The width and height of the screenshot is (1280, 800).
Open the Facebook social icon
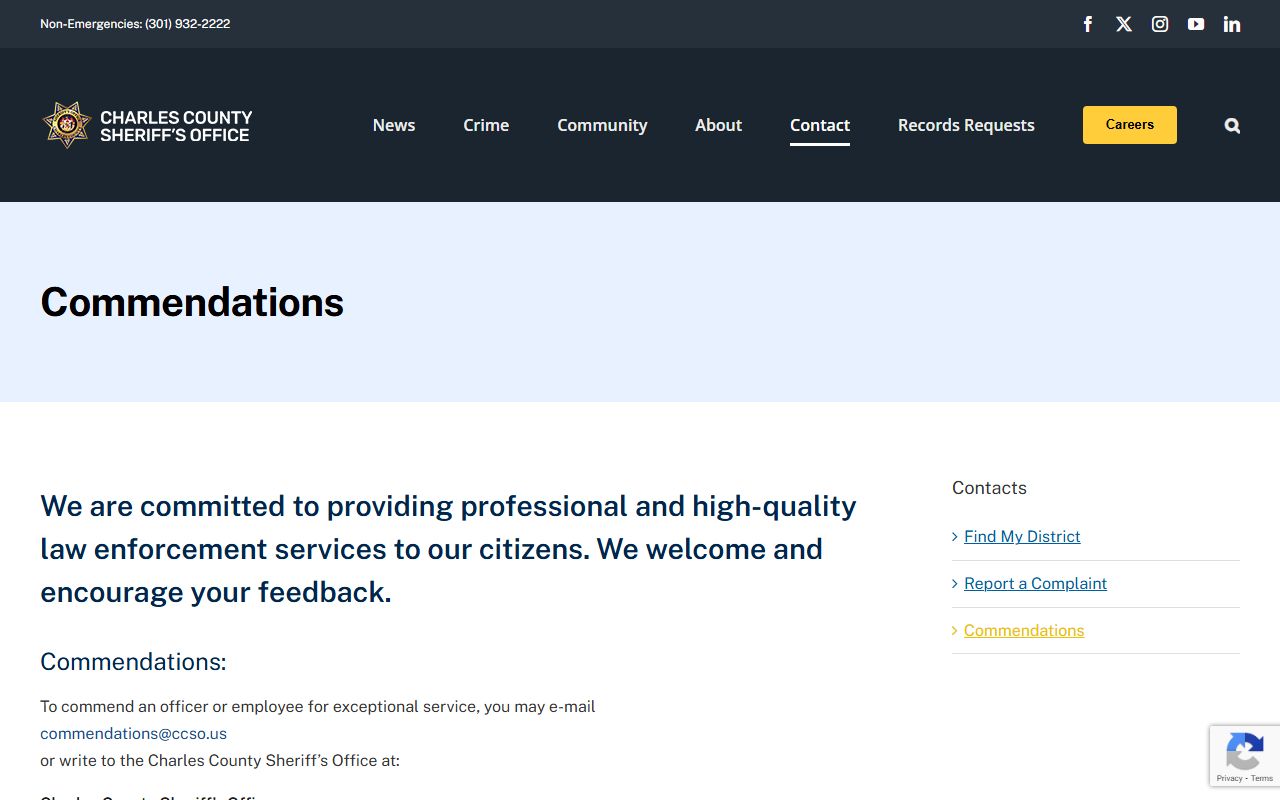1088,24
